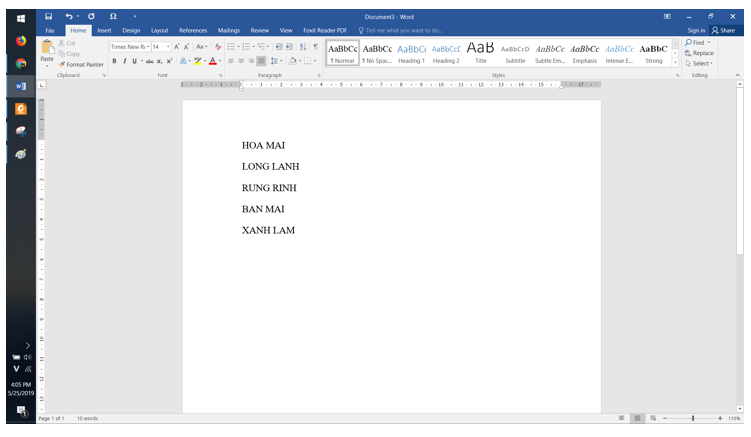Screen dimensions: 751x437
Task: Align text left
Action: pyautogui.click(x=231, y=61)
